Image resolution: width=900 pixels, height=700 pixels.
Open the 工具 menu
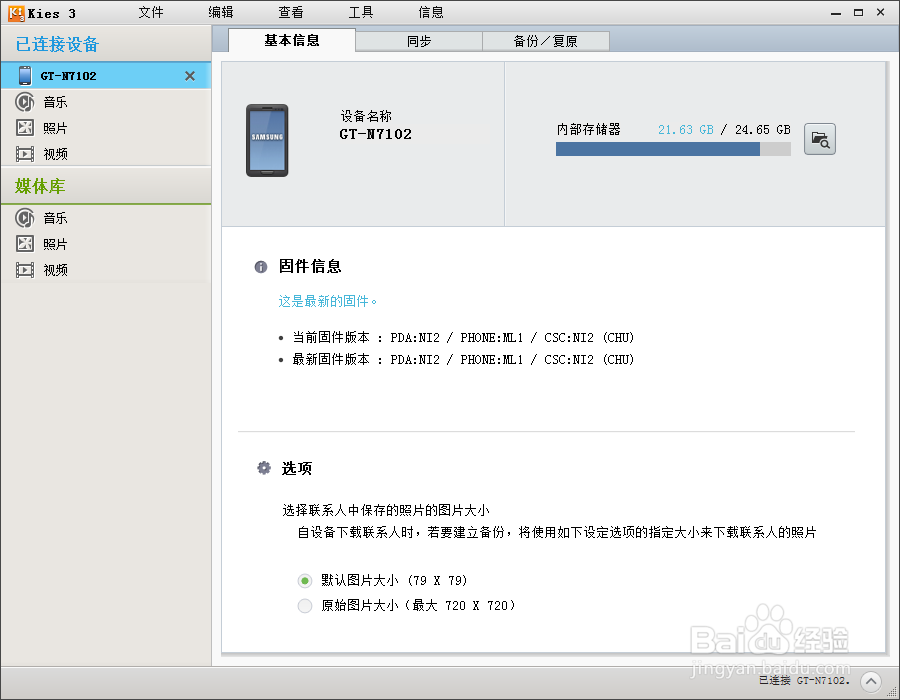point(361,12)
